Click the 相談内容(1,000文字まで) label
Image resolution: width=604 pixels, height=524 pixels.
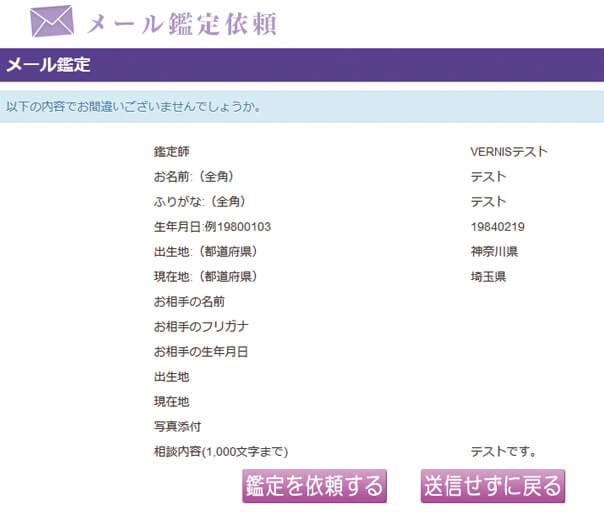point(221,451)
